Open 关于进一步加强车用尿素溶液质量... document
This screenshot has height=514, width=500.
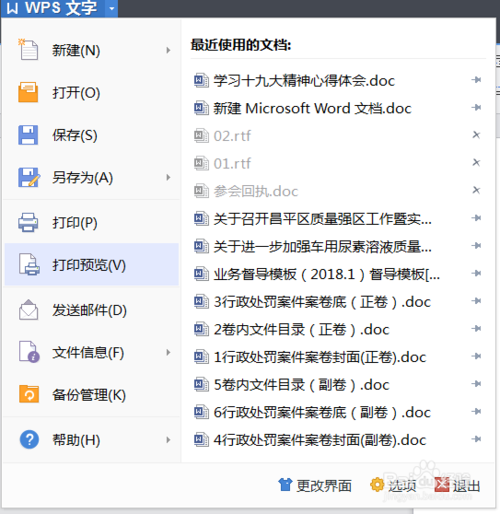click(x=338, y=246)
